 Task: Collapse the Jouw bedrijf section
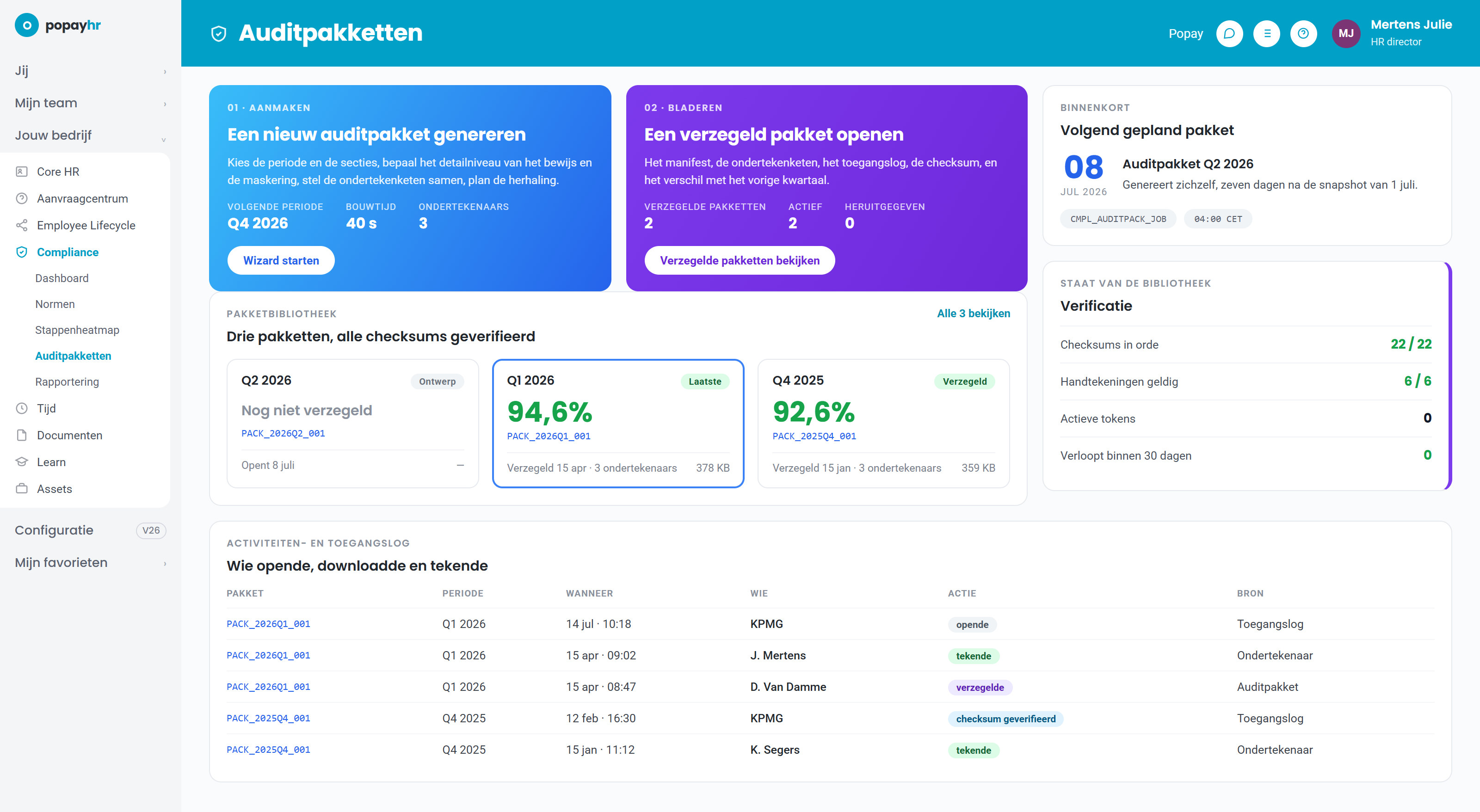pyautogui.click(x=90, y=135)
